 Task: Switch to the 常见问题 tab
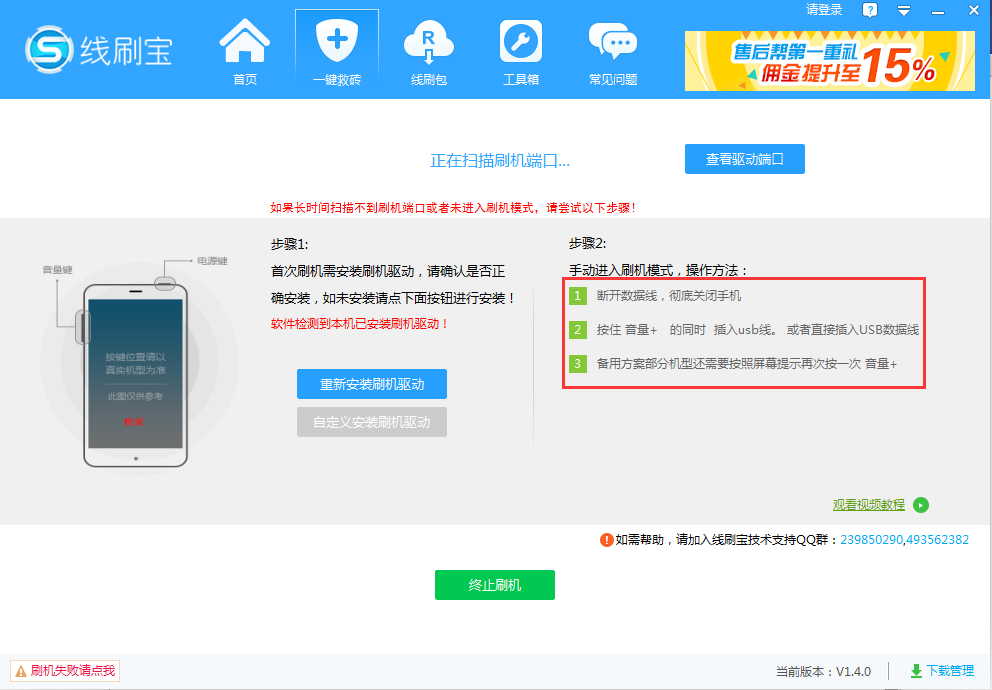pyautogui.click(x=612, y=50)
